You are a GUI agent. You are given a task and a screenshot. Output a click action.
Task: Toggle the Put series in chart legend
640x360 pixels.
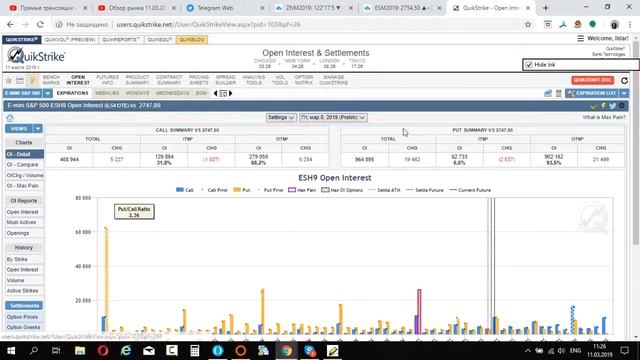point(241,190)
